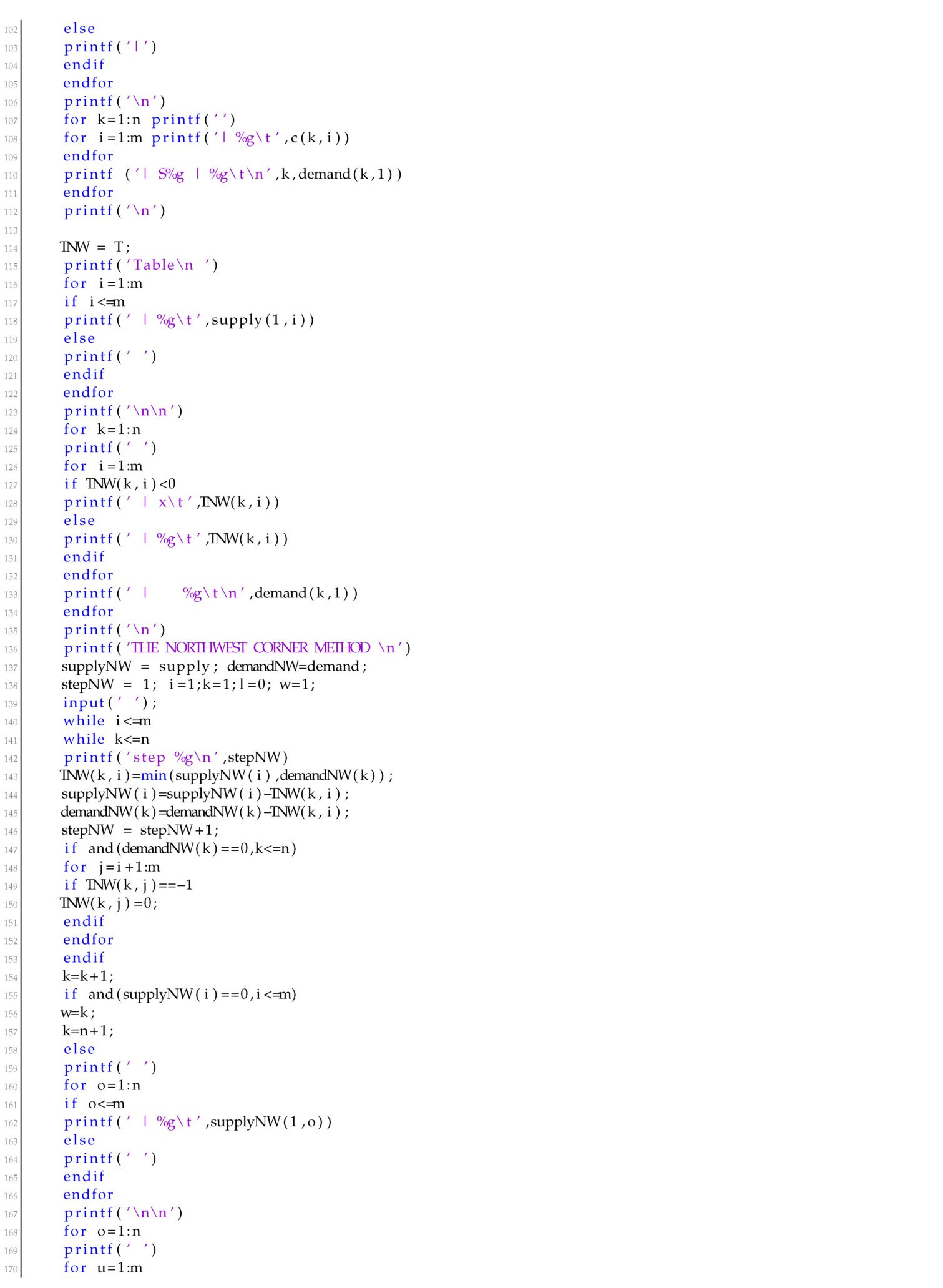Place cursor on "while k<=n"
This screenshot has height=1288, width=943.
pos(106,739)
